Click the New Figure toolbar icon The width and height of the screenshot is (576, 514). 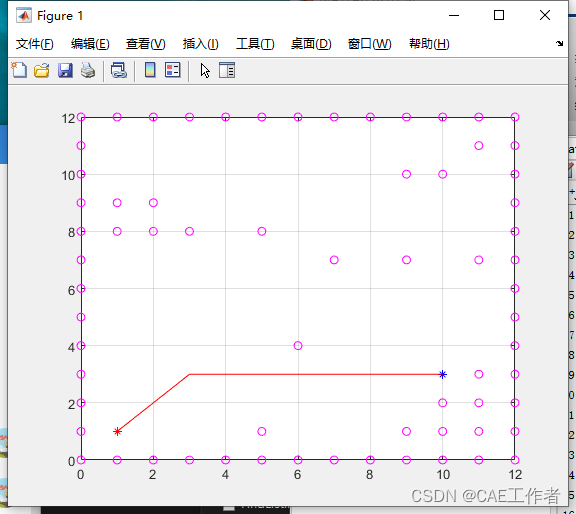pyautogui.click(x=19, y=70)
